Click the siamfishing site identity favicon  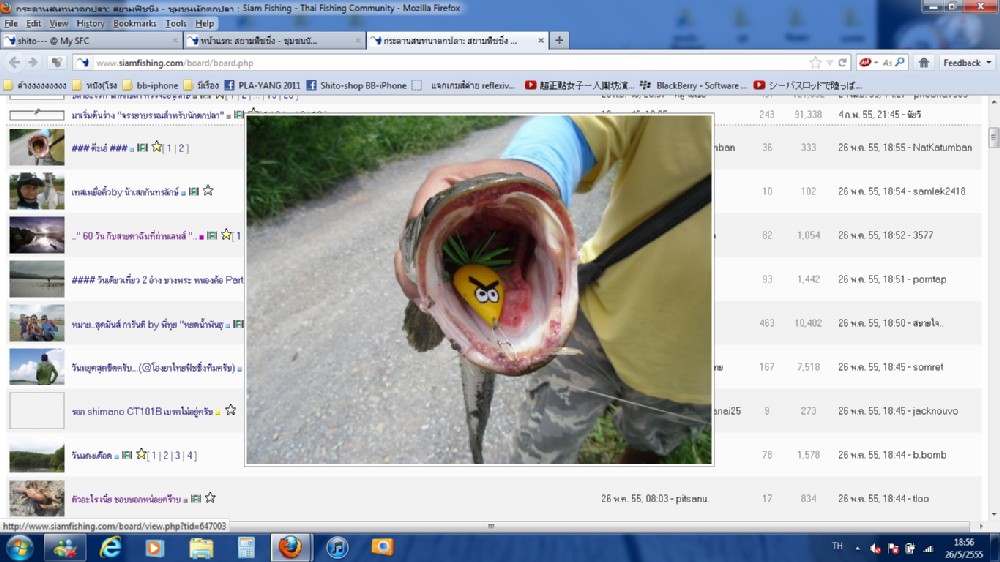pyautogui.click(x=82, y=63)
